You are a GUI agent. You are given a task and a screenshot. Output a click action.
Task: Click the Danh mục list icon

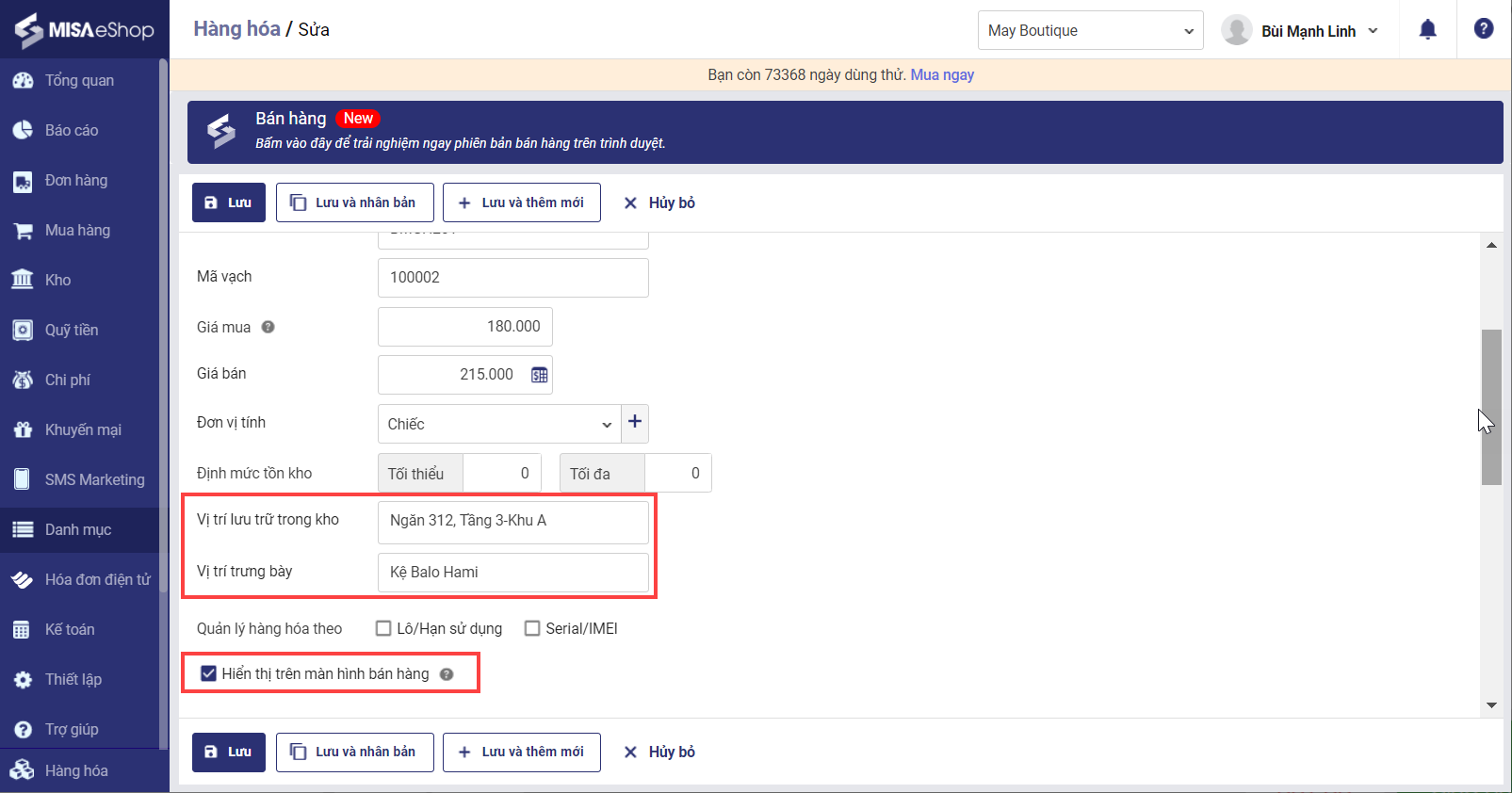tap(23, 529)
